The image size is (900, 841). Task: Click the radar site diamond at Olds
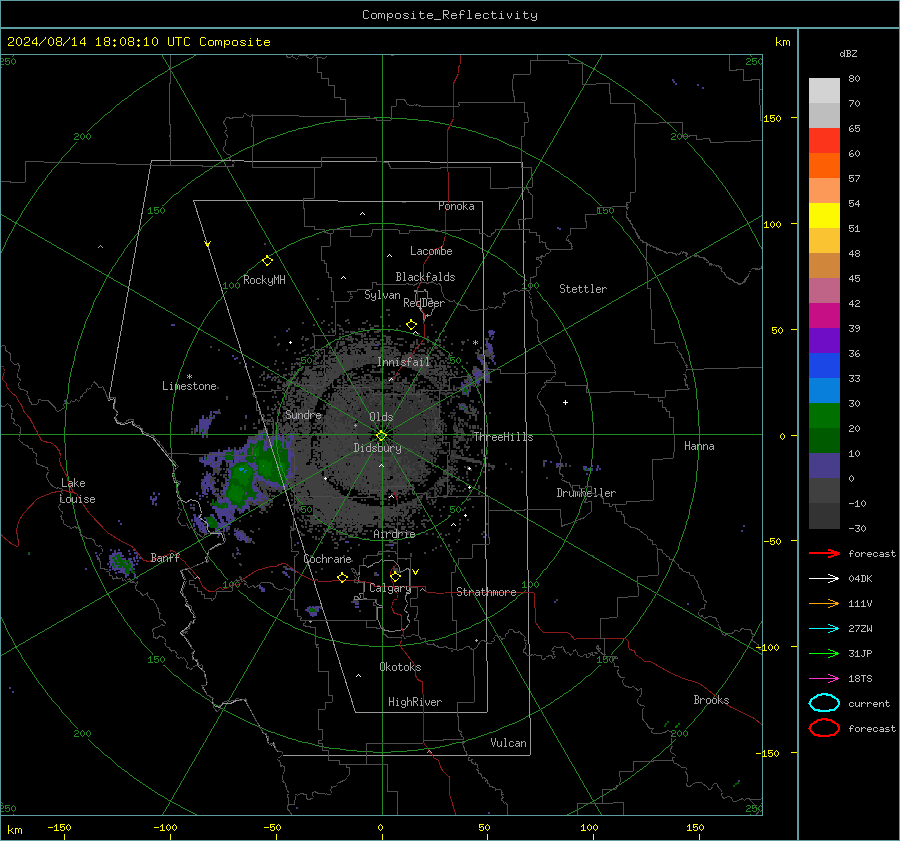381,435
